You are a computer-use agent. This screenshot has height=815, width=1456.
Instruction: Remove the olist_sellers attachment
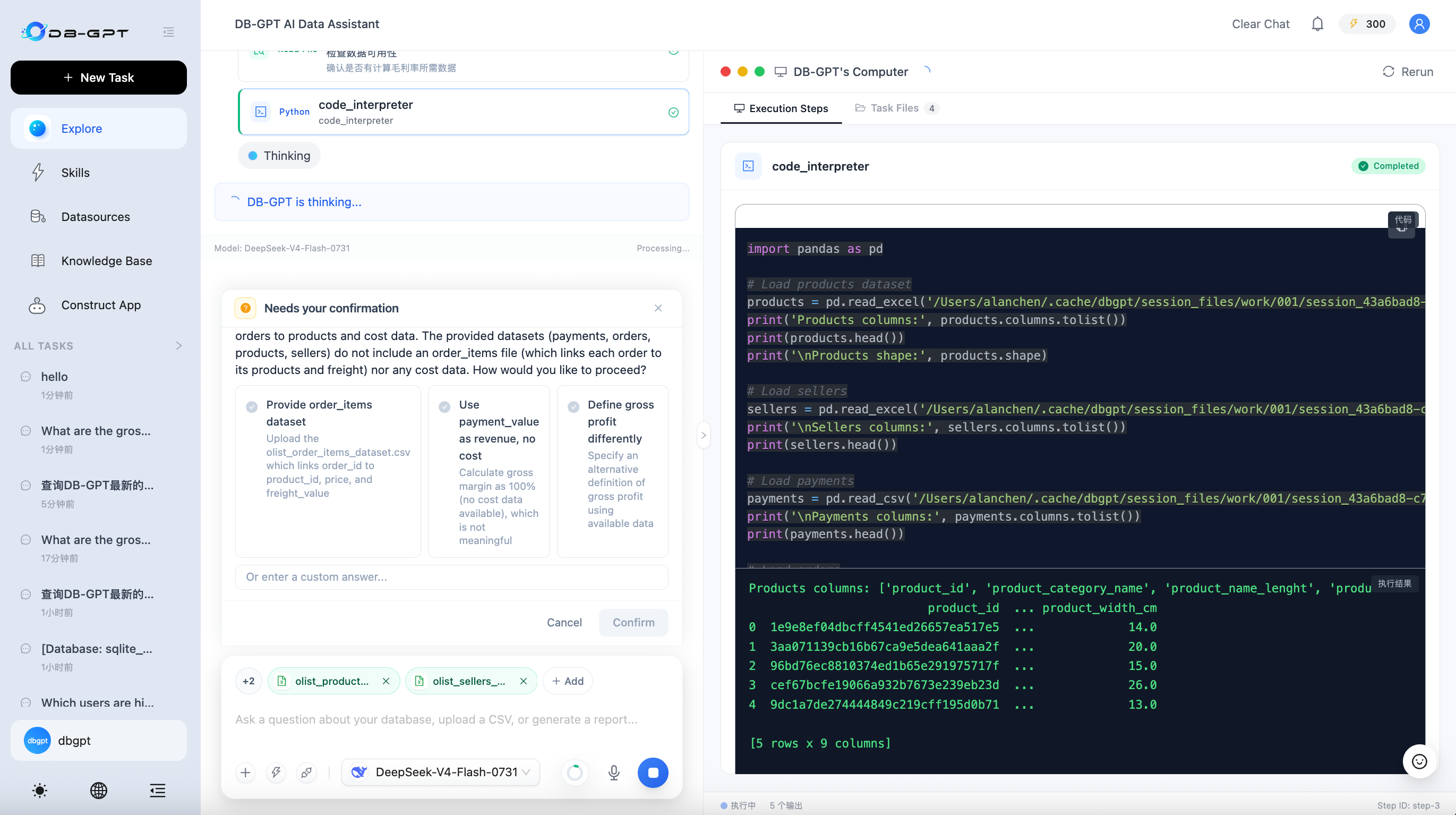click(524, 681)
